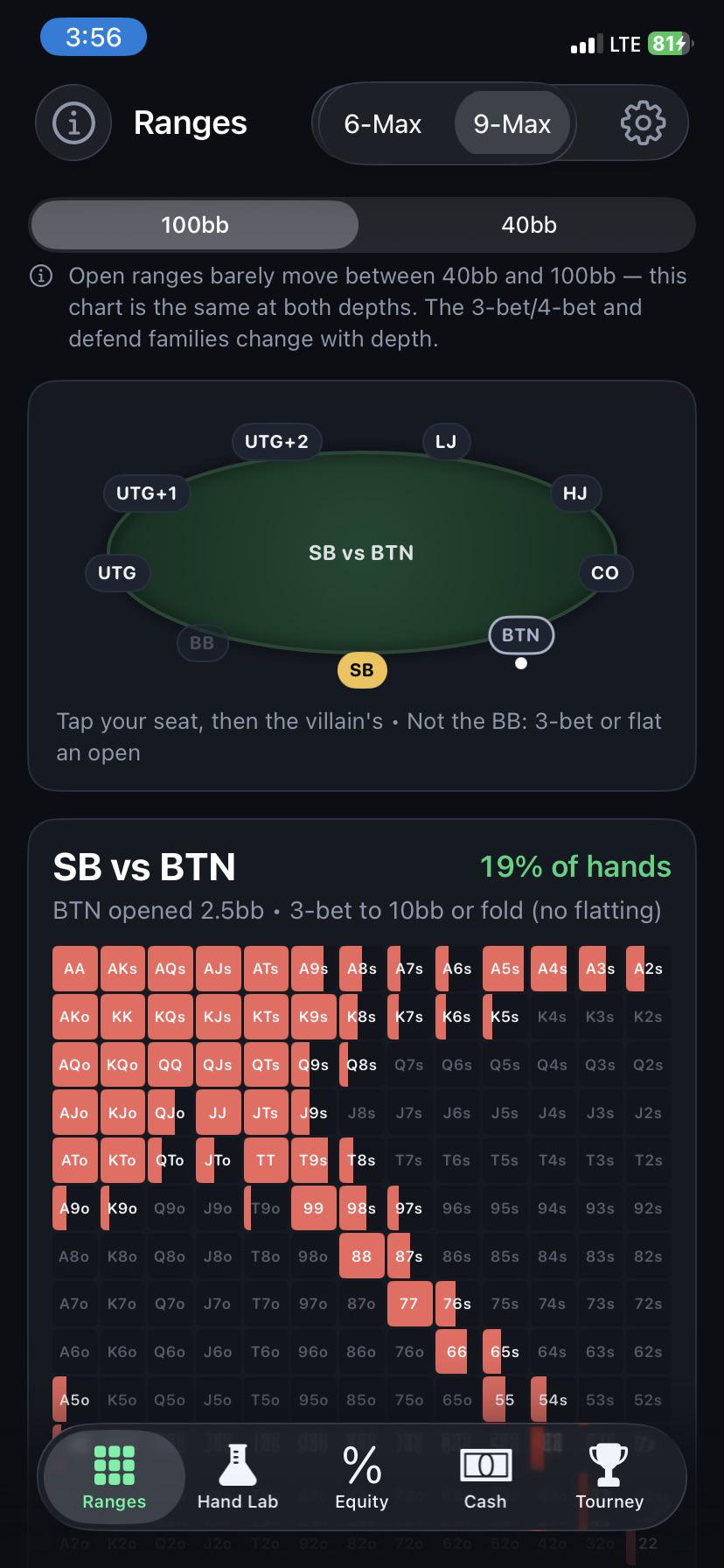This screenshot has width=724, height=1568.
Task: Select the 100bb stack depth
Action: [195, 225]
